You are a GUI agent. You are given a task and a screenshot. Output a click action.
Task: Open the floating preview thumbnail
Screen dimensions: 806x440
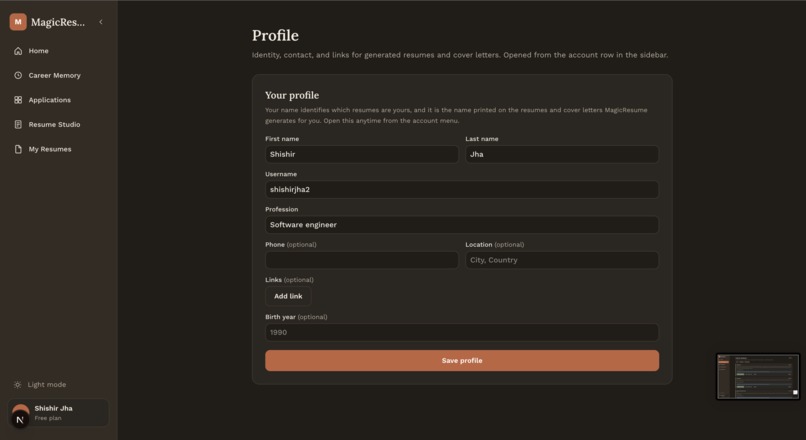pyautogui.click(x=758, y=376)
